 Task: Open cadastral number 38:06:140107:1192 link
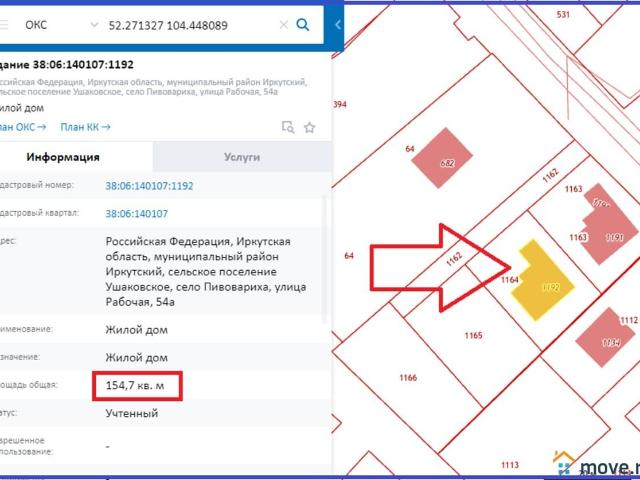[149, 186]
